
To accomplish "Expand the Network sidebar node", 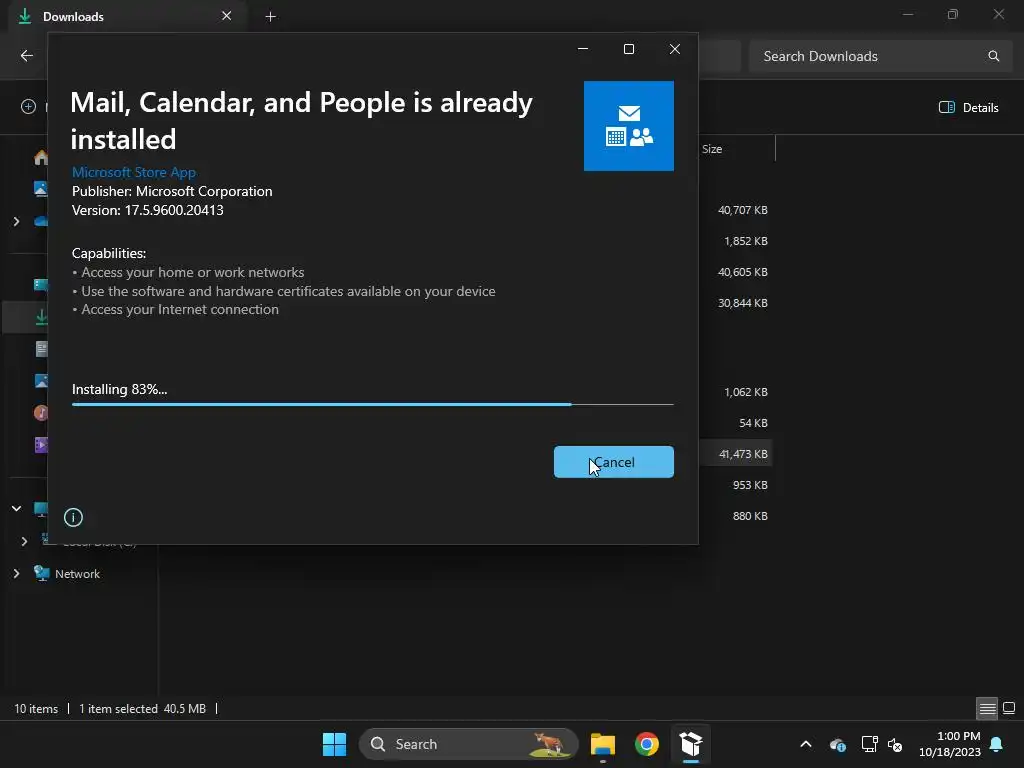I will [x=16, y=573].
